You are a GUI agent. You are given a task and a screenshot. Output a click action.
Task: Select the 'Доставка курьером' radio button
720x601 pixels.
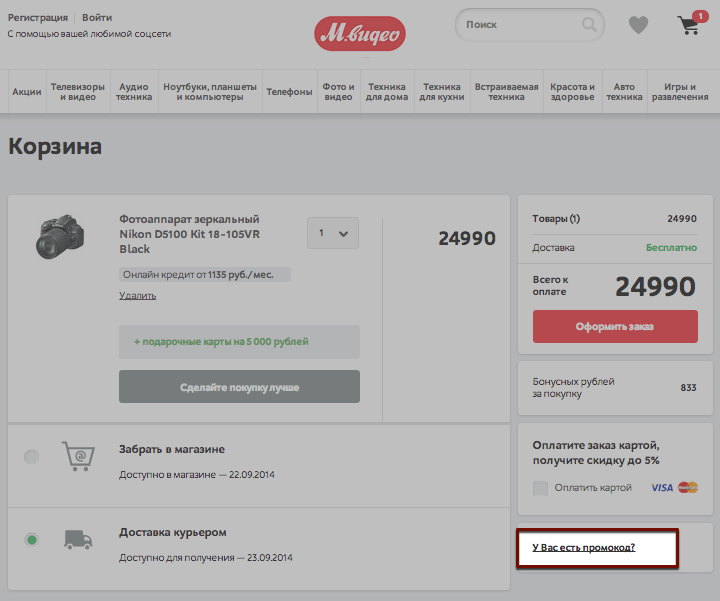coord(32,540)
